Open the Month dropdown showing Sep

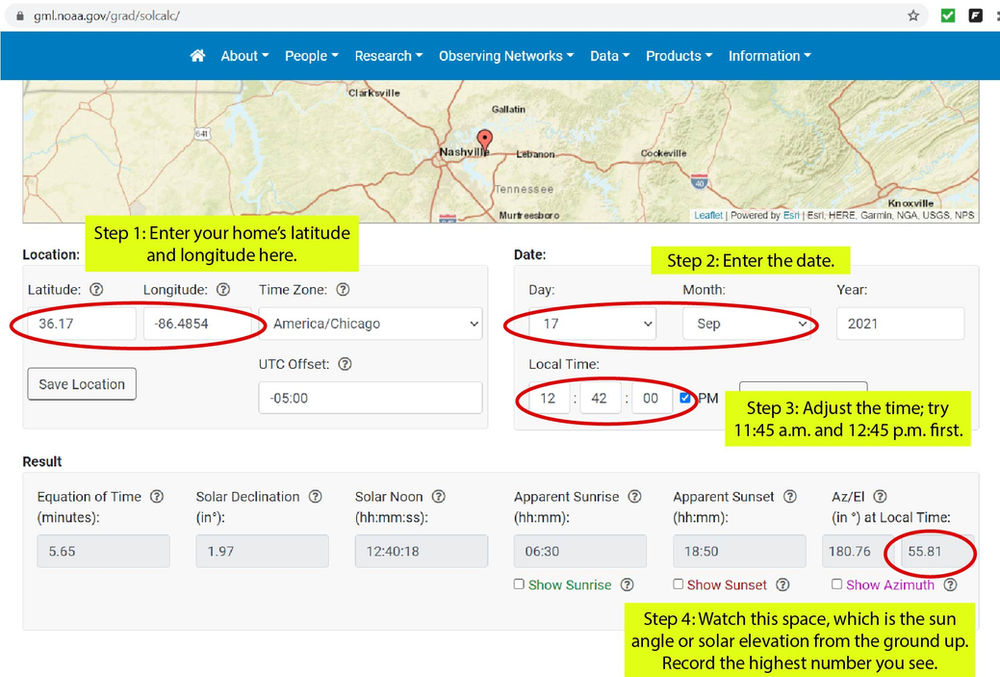click(x=747, y=324)
